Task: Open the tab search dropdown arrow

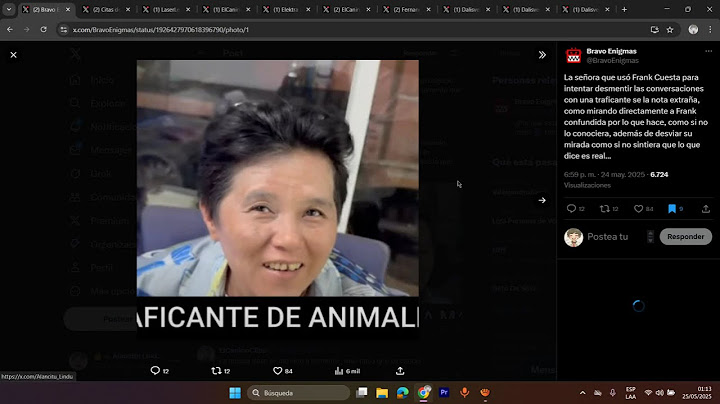Action: coord(9,9)
